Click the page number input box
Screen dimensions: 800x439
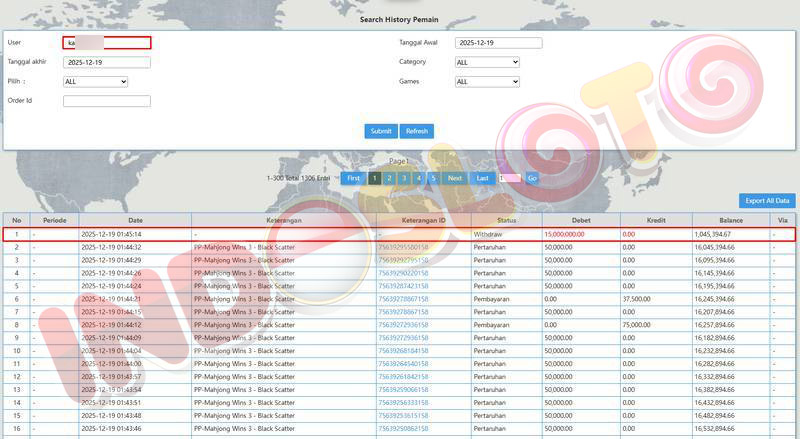pyautogui.click(x=509, y=178)
